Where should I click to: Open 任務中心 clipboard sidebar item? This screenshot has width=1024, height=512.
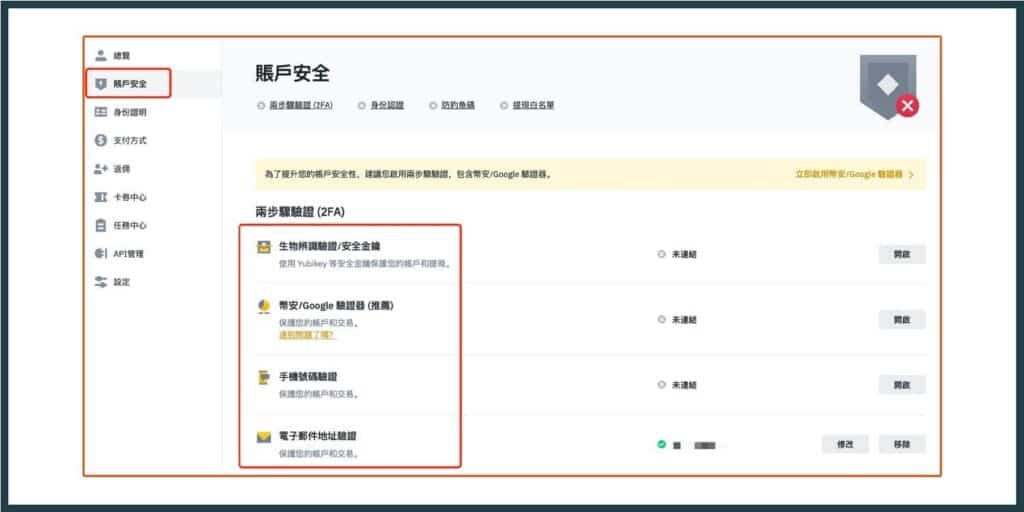click(x=121, y=225)
